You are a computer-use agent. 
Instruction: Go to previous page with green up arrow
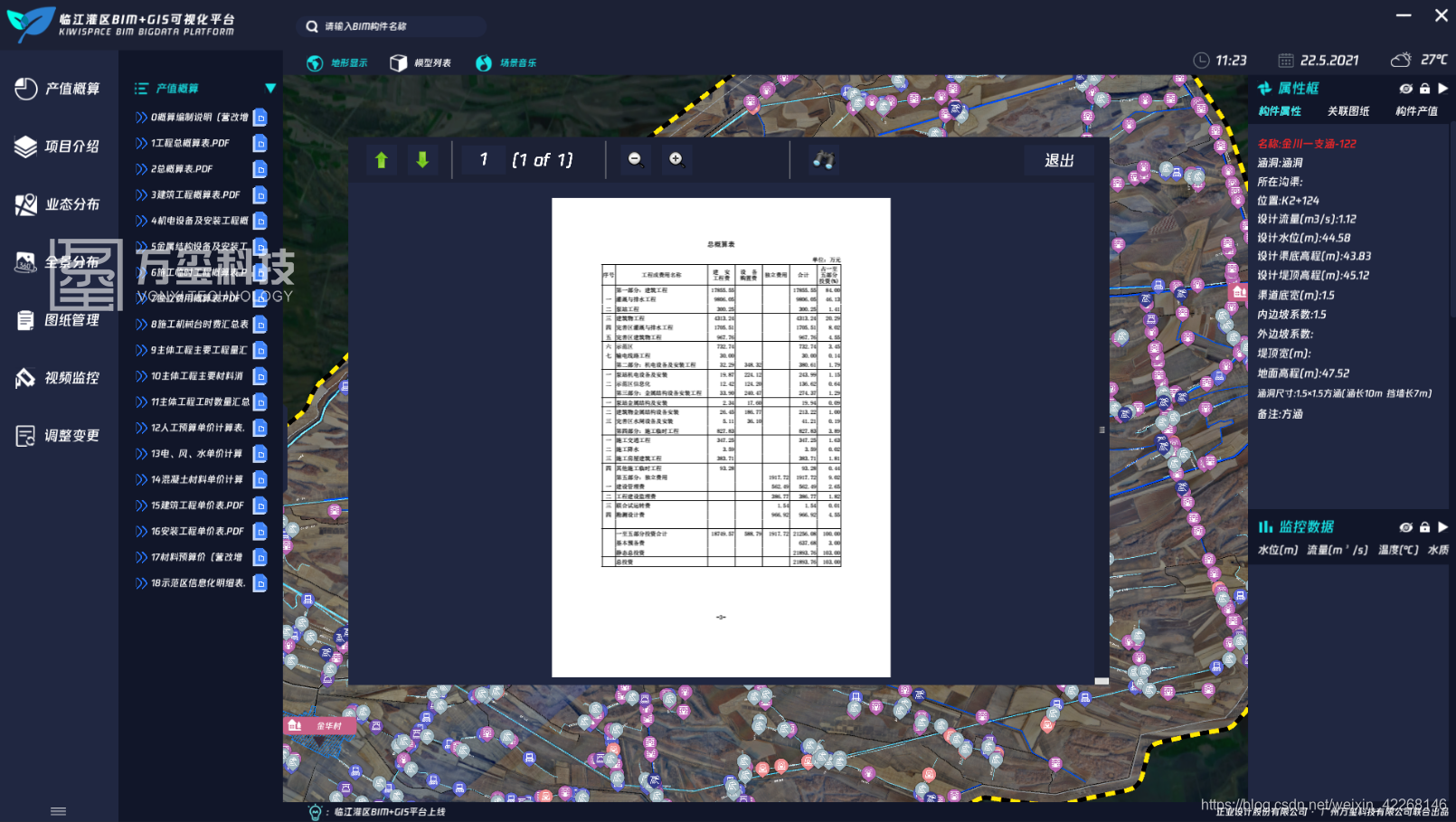[x=382, y=160]
